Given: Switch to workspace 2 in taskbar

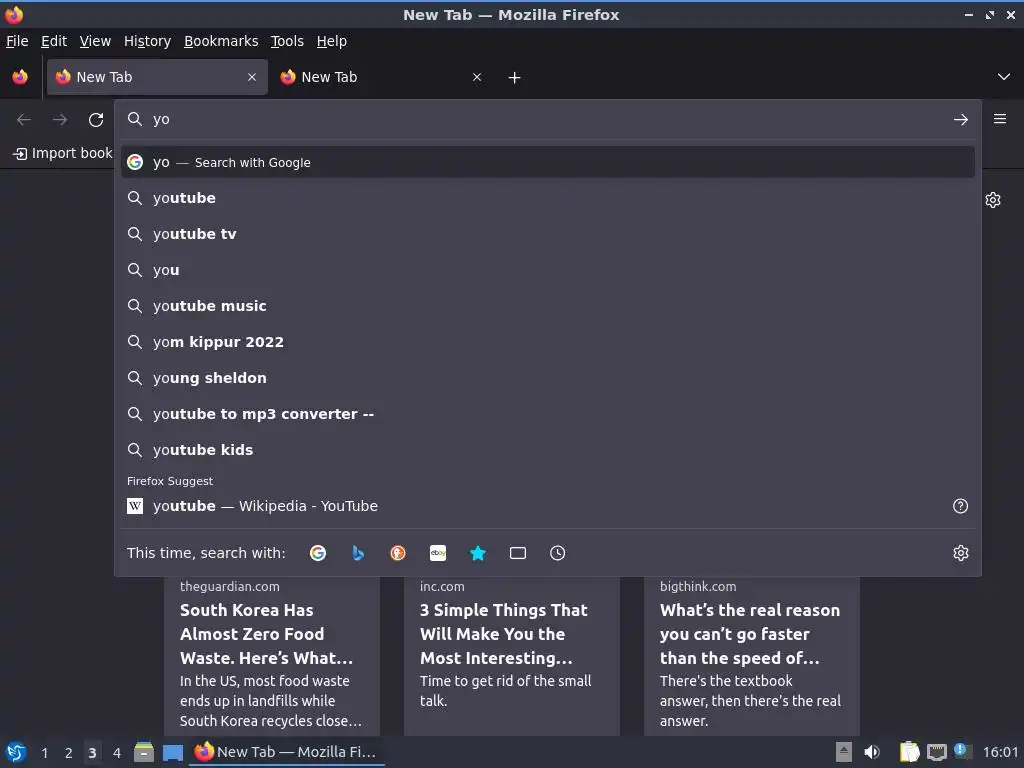Looking at the screenshot, I should (x=69, y=753).
